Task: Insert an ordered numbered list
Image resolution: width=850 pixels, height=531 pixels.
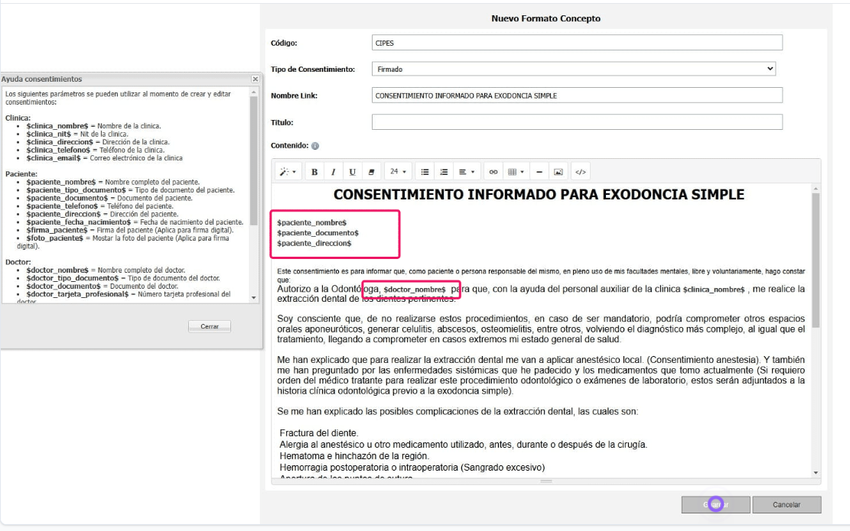Action: (444, 172)
